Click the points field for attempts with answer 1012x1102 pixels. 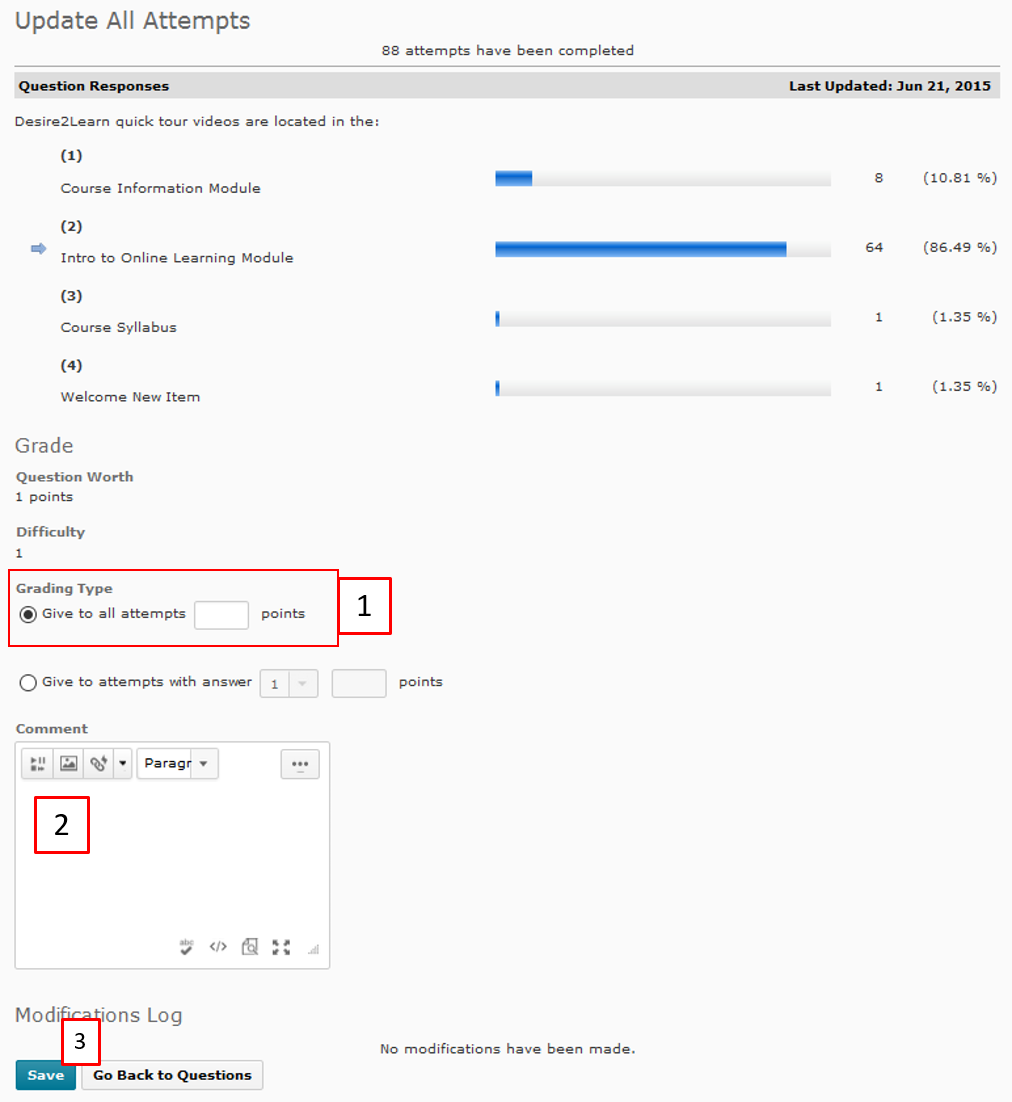coord(359,684)
